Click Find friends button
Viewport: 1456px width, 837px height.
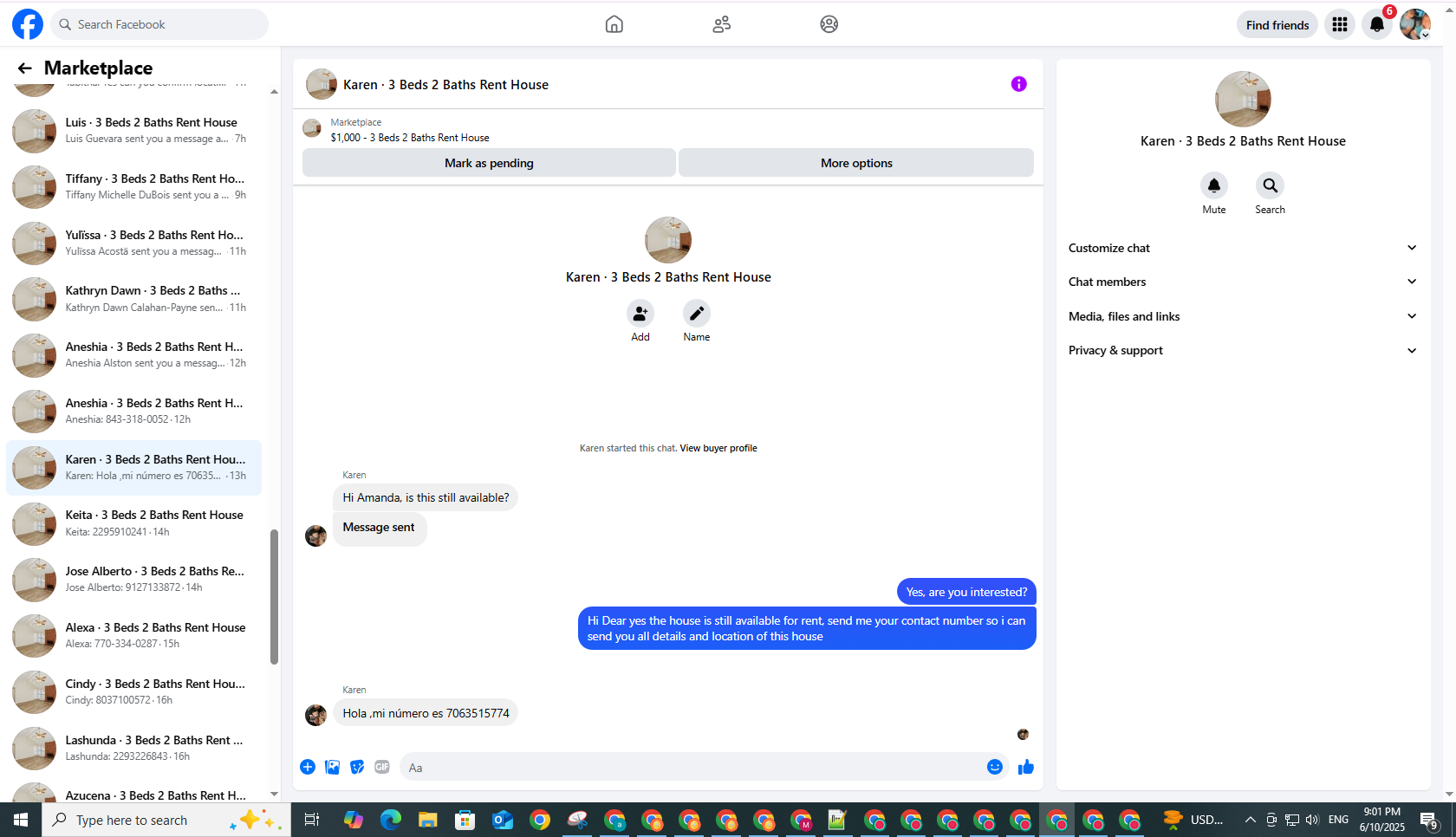(x=1277, y=24)
